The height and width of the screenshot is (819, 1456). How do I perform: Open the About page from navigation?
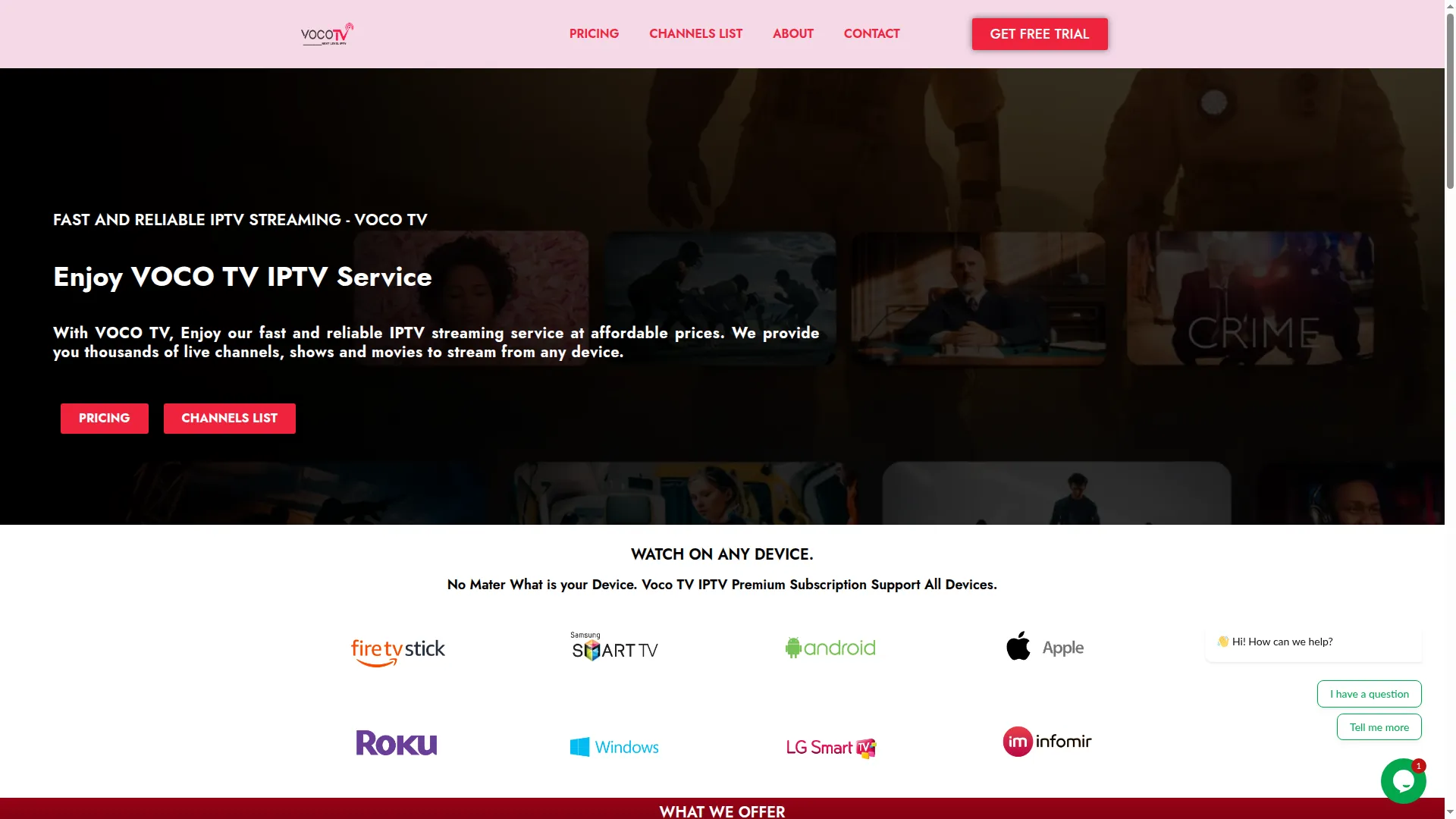click(x=792, y=33)
